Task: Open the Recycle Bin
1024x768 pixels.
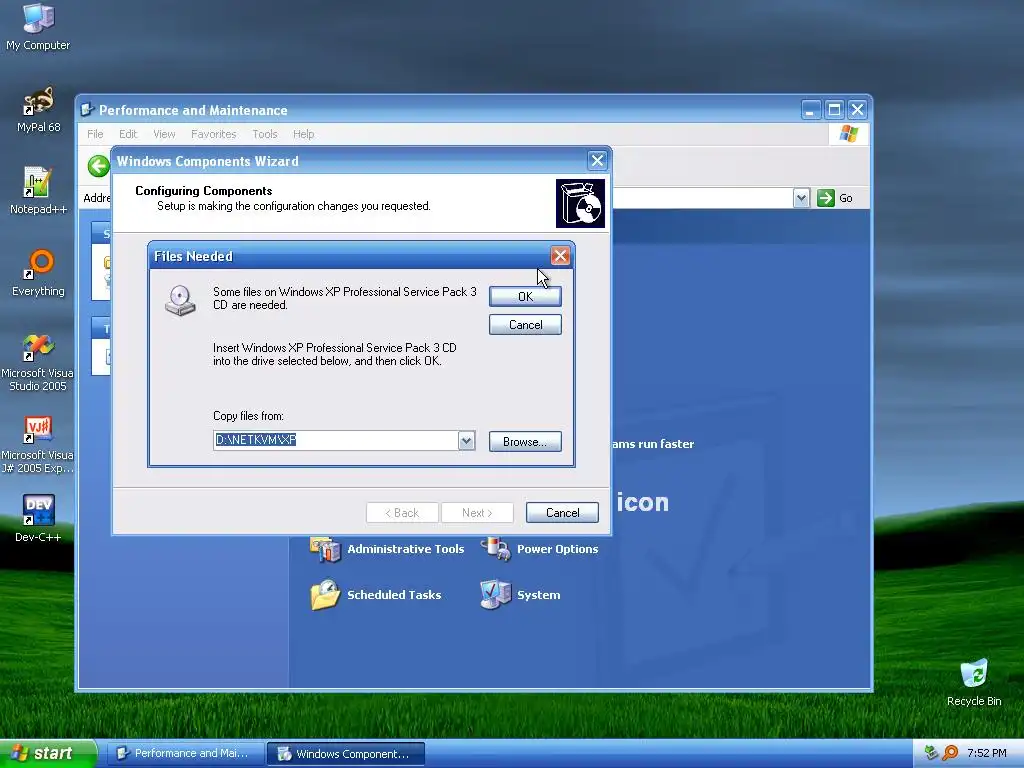Action: coord(974,682)
